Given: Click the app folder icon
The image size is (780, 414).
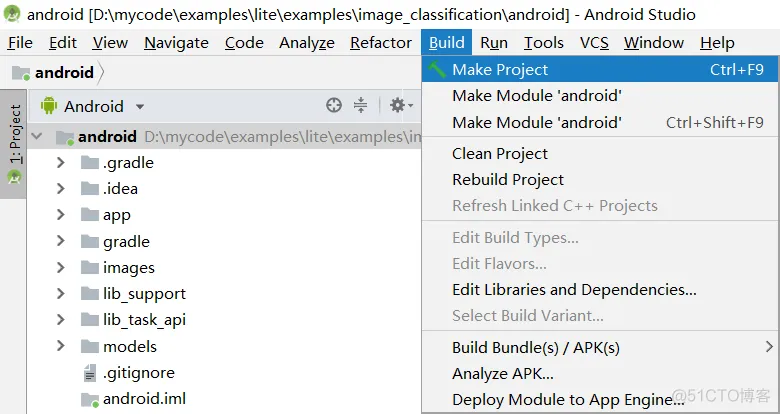Looking at the screenshot, I should pos(90,214).
